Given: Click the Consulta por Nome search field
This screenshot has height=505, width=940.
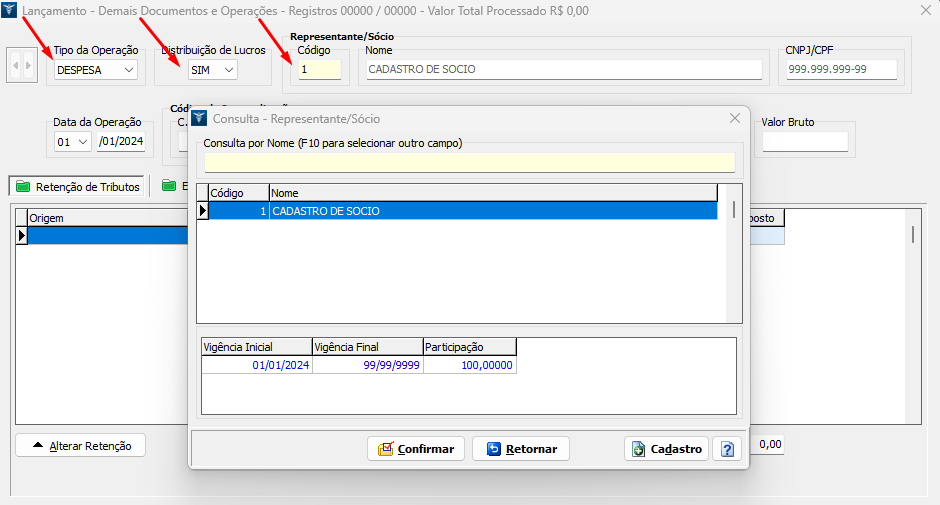Looking at the screenshot, I should [x=469, y=162].
